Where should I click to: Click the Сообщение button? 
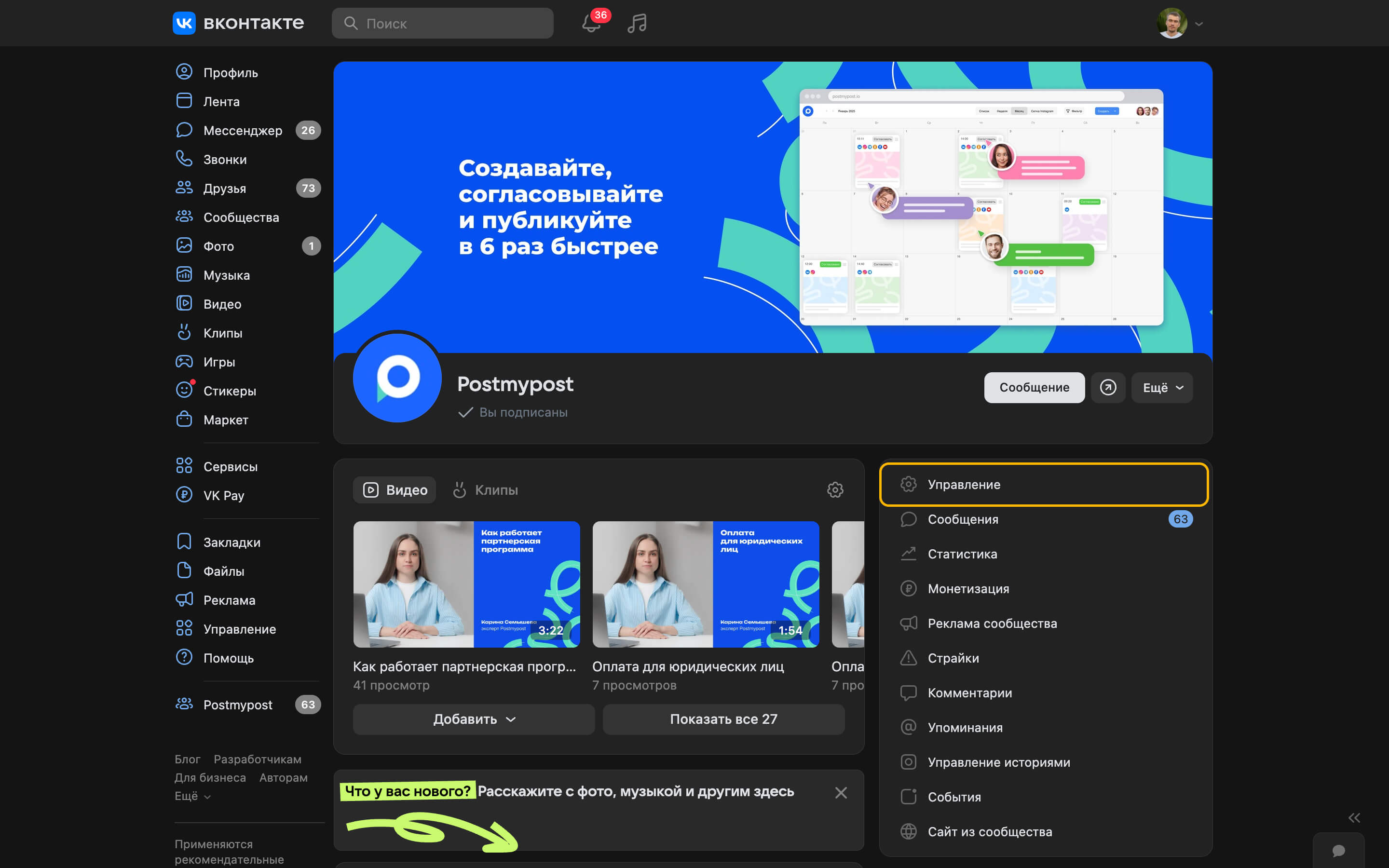coord(1034,388)
